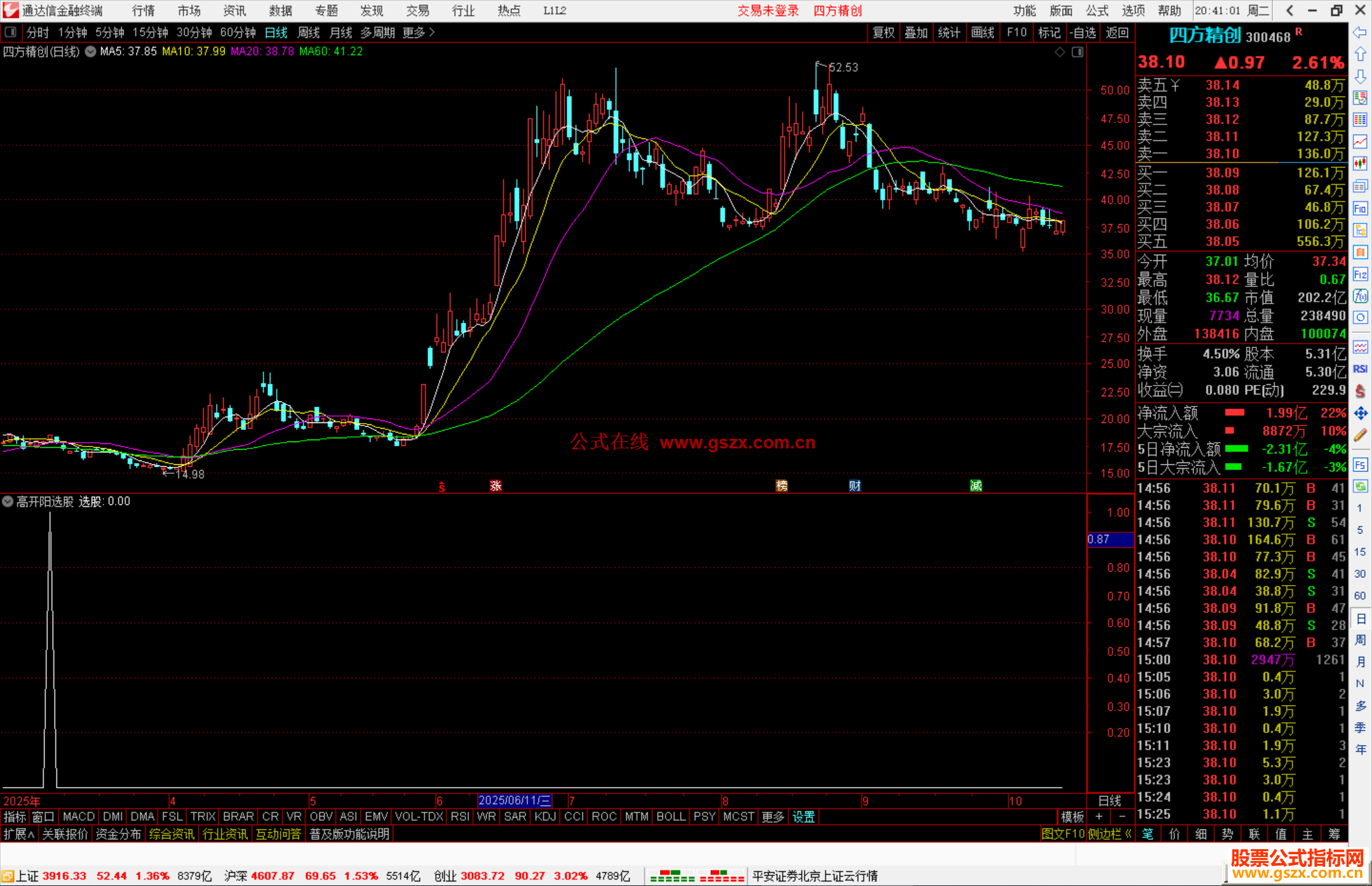
Task: Click the 设置 indicator settings button
Action: 803,817
